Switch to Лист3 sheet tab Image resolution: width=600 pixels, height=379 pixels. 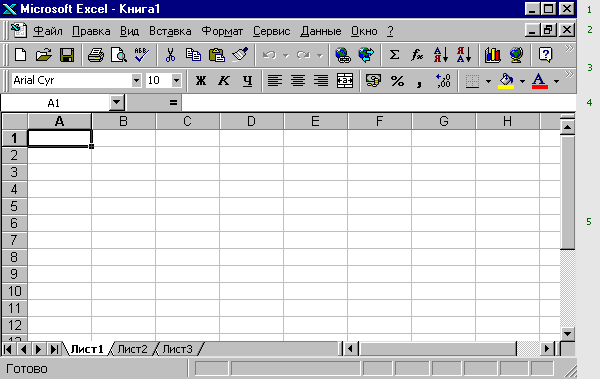178,349
